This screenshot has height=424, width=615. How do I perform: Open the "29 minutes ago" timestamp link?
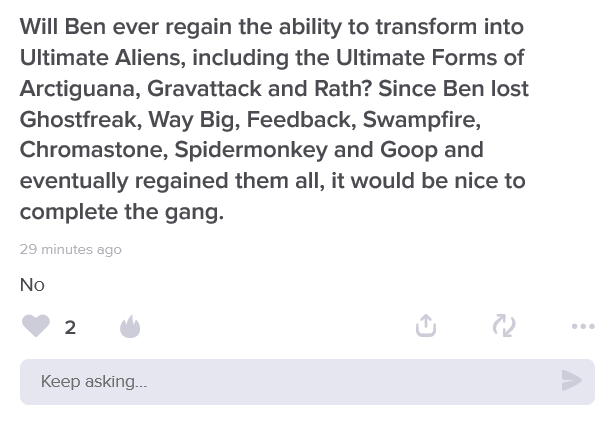(x=71, y=249)
